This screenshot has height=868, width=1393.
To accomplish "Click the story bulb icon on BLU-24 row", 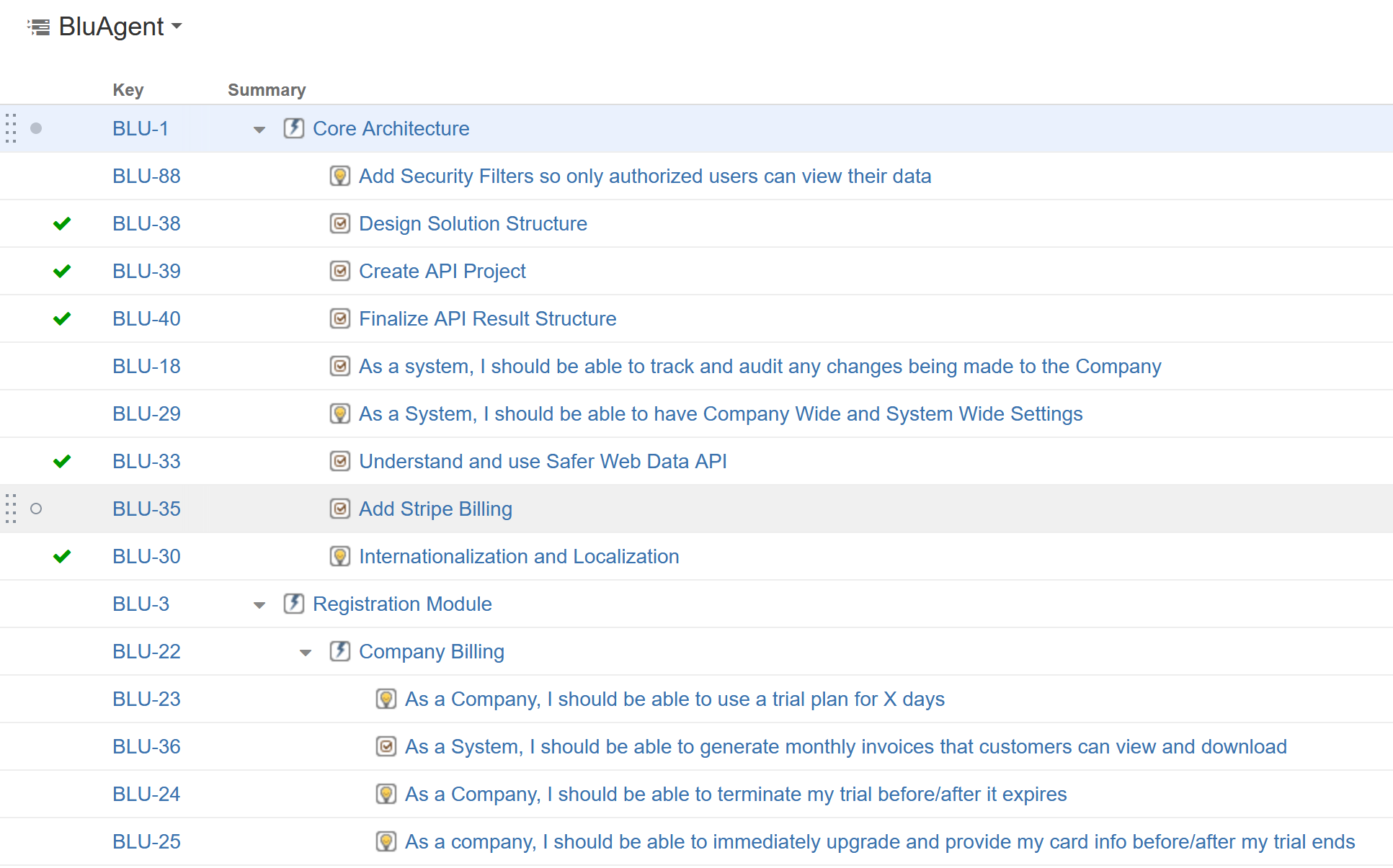I will pyautogui.click(x=386, y=794).
